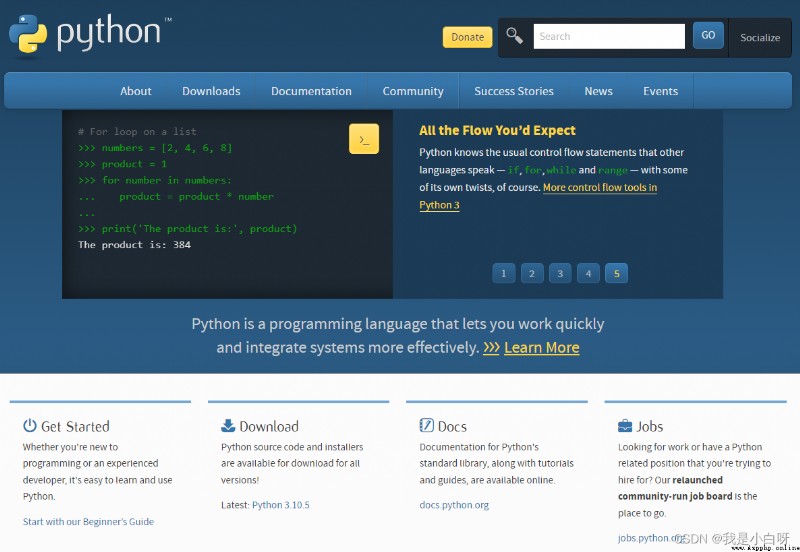The height and width of the screenshot is (552, 800).
Task: Switch to slide 4
Action: [588, 273]
